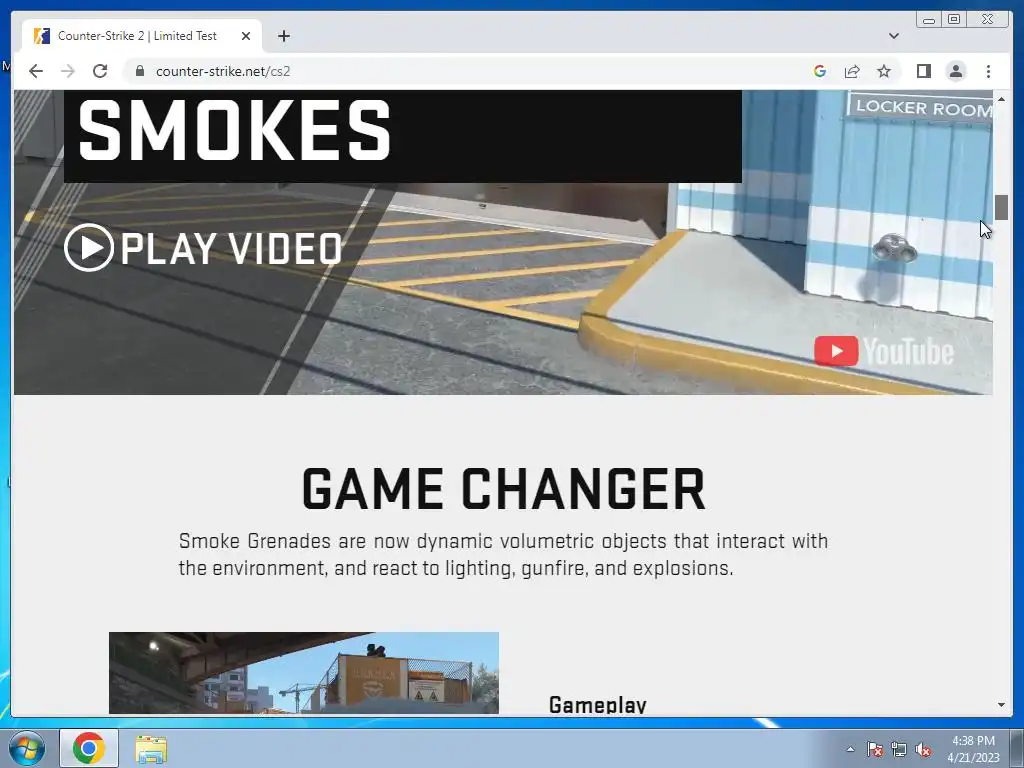The image size is (1024, 768).
Task: Click the Smoke Grenades description paragraph
Action: coord(504,554)
